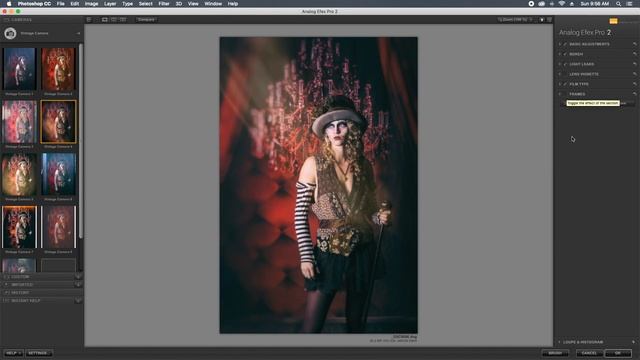Select the Vintage Camera 5 preset thumbnail

[20, 174]
